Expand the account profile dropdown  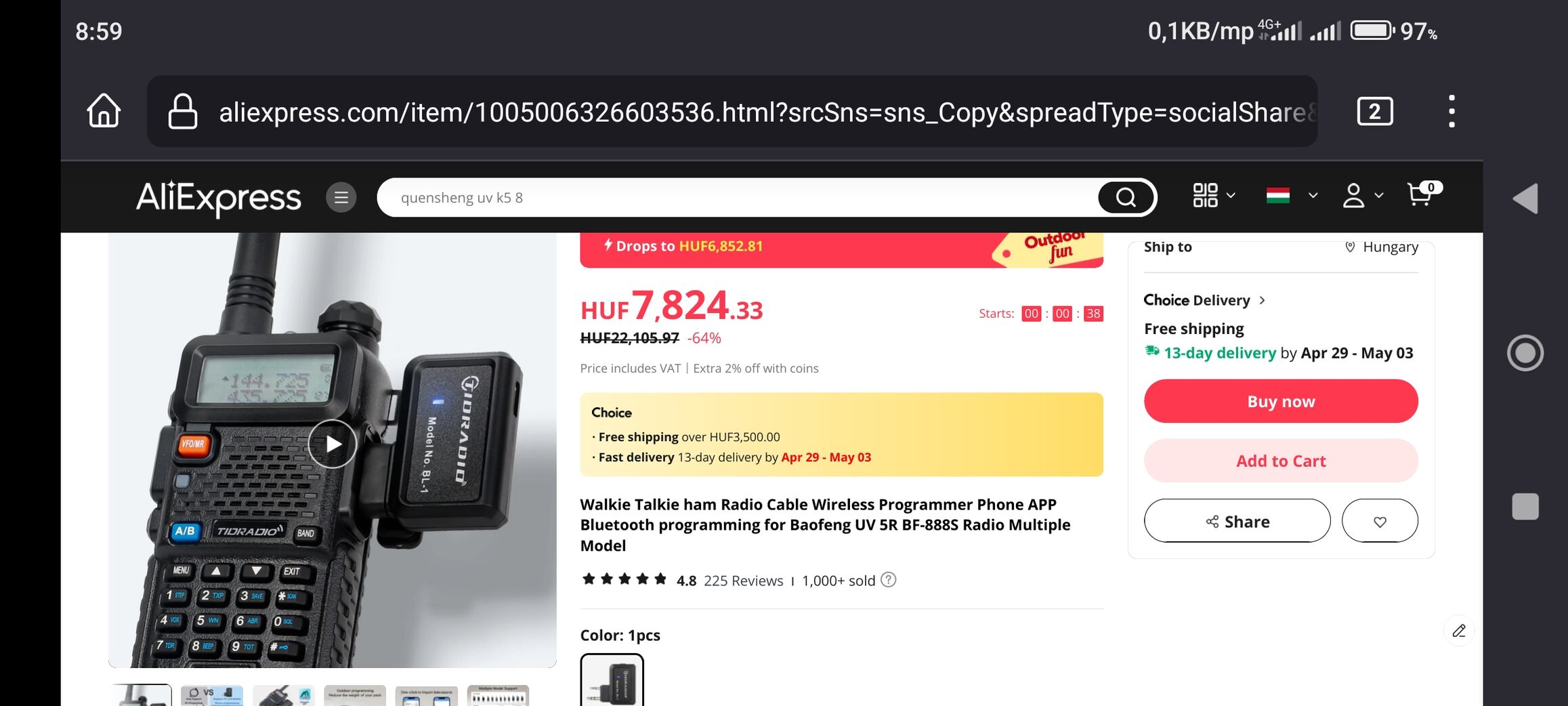1362,196
